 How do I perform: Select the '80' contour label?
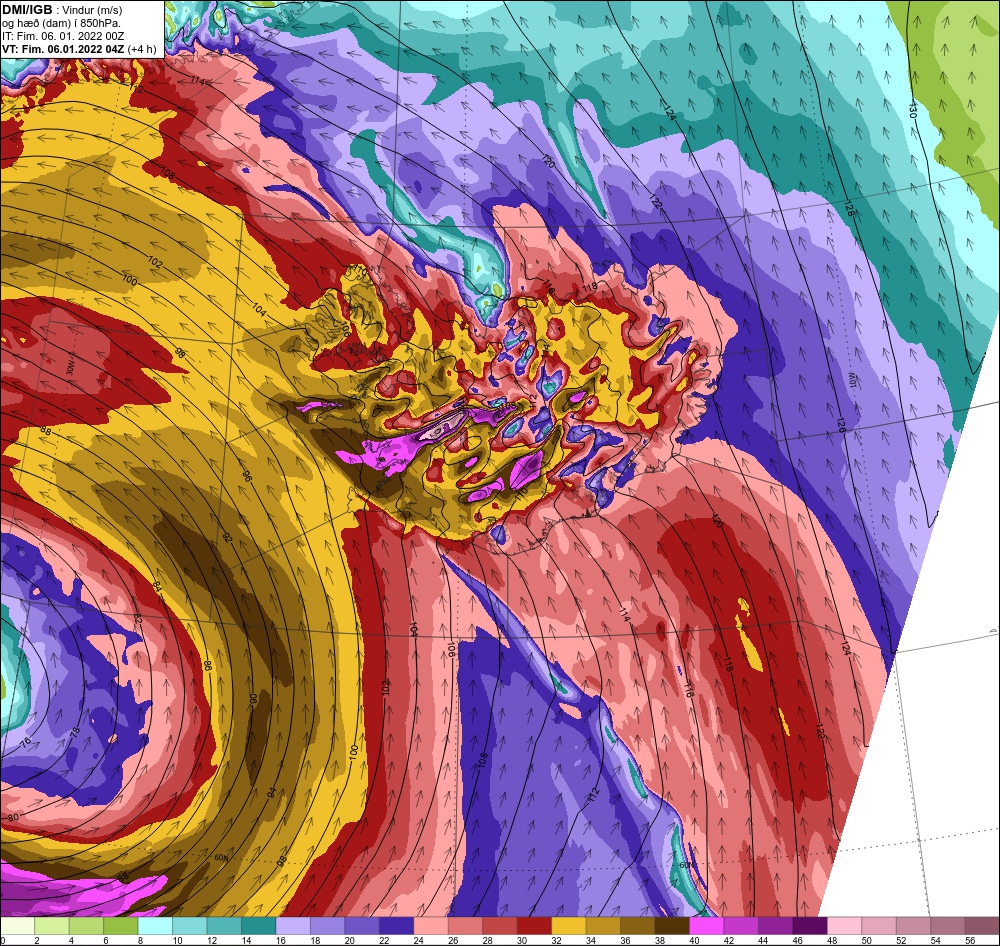(x=13, y=818)
